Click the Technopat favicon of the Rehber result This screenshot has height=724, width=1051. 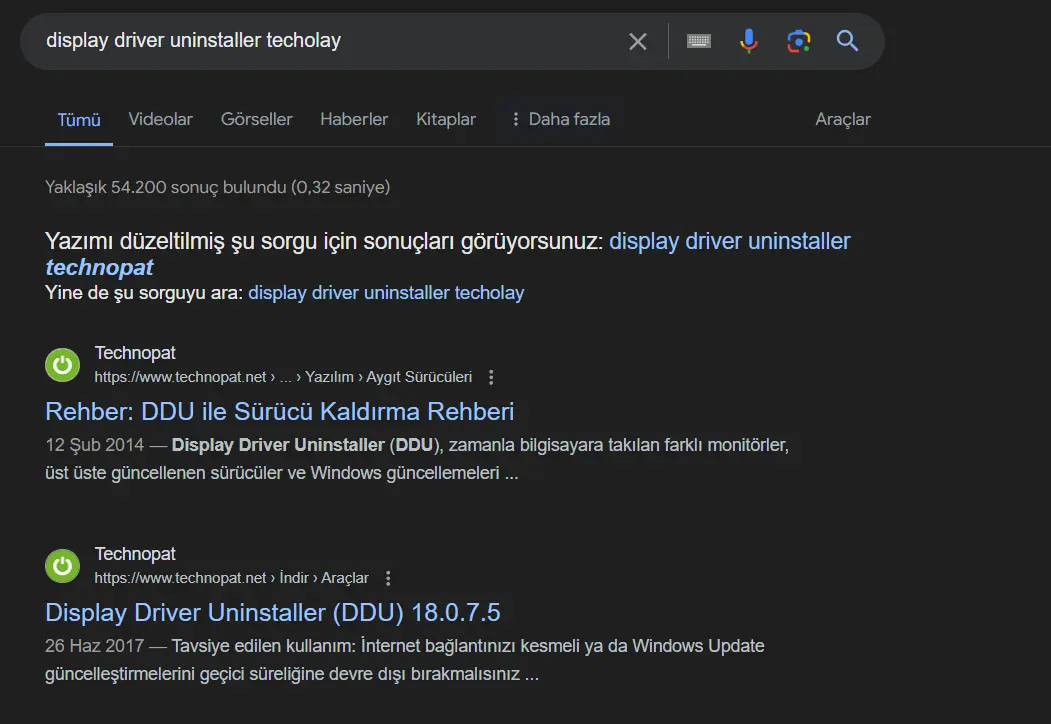[62, 365]
